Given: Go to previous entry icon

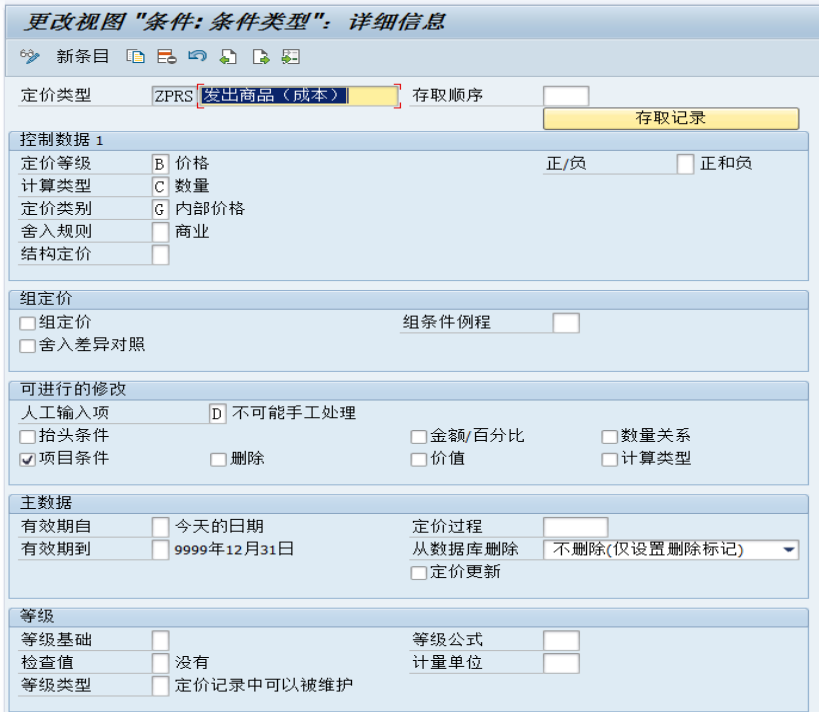Looking at the screenshot, I should [228, 56].
